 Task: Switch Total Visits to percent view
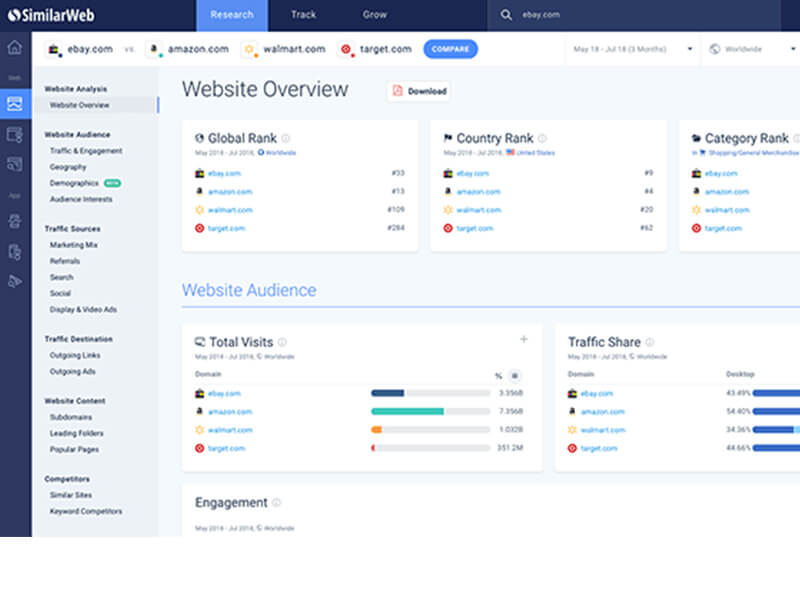[x=498, y=376]
